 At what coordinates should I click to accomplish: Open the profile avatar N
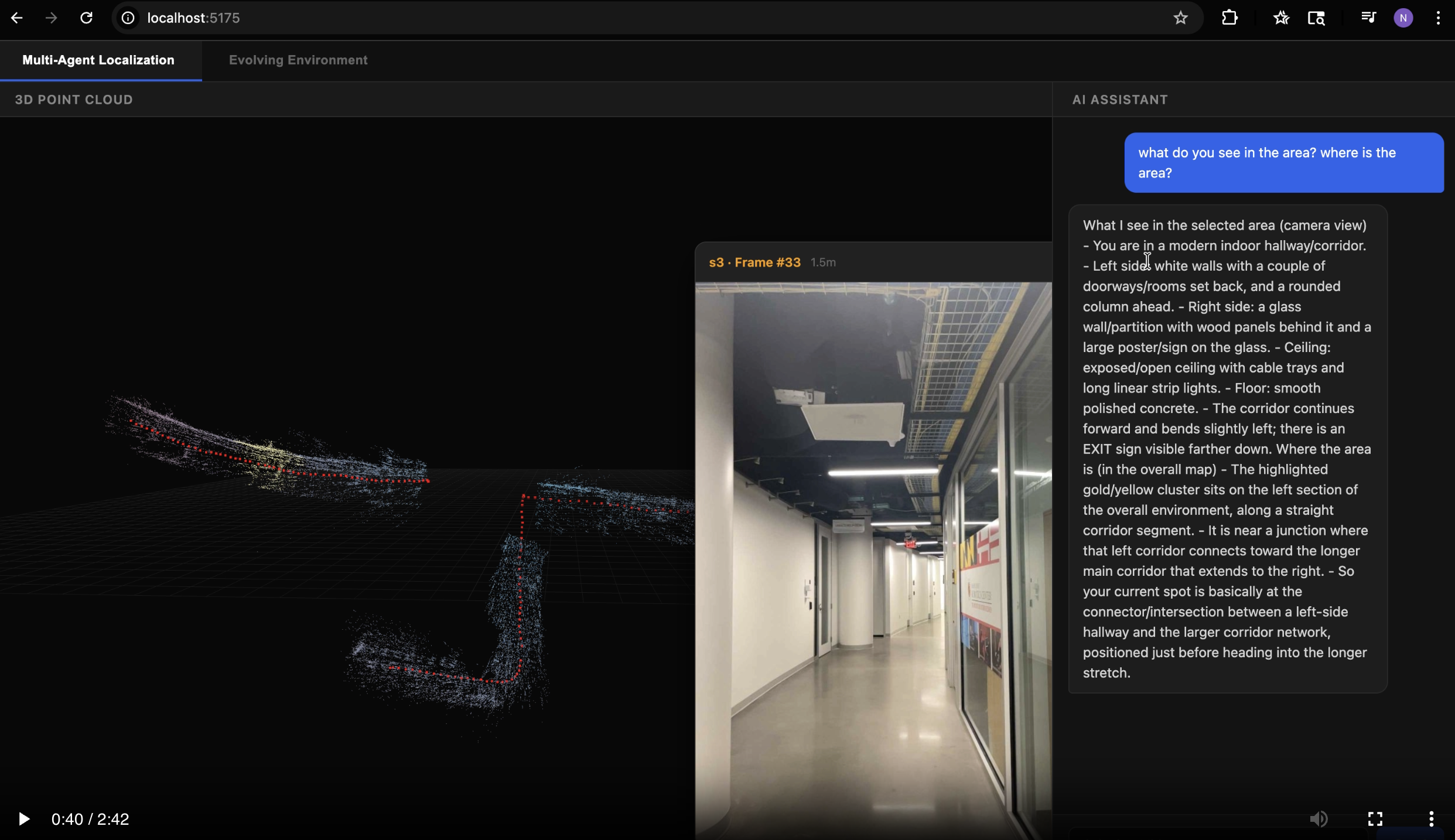pos(1403,18)
